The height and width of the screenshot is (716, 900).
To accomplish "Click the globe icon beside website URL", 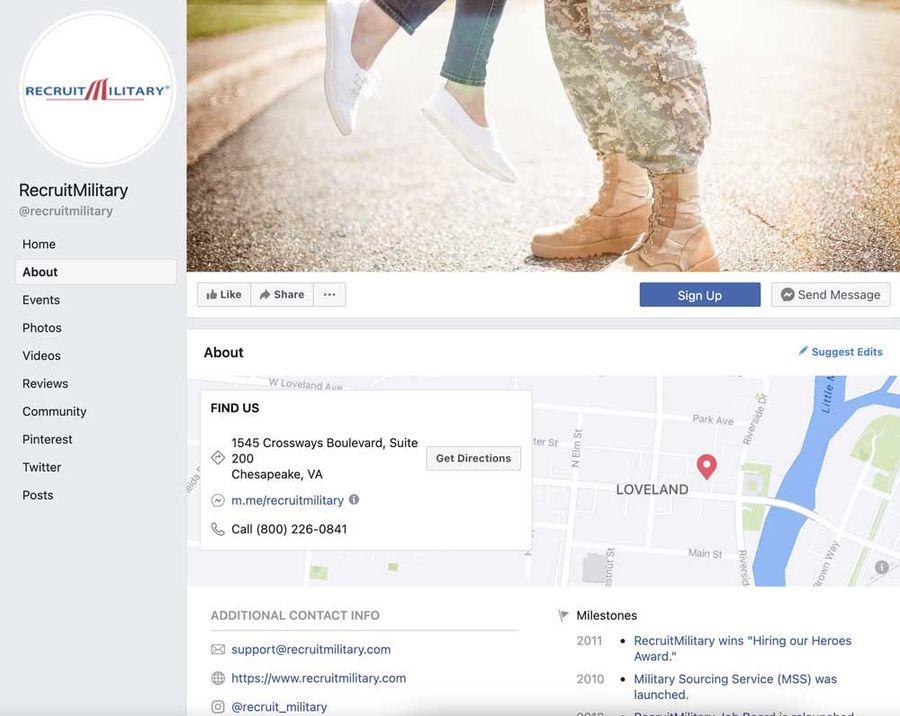I will [x=218, y=678].
